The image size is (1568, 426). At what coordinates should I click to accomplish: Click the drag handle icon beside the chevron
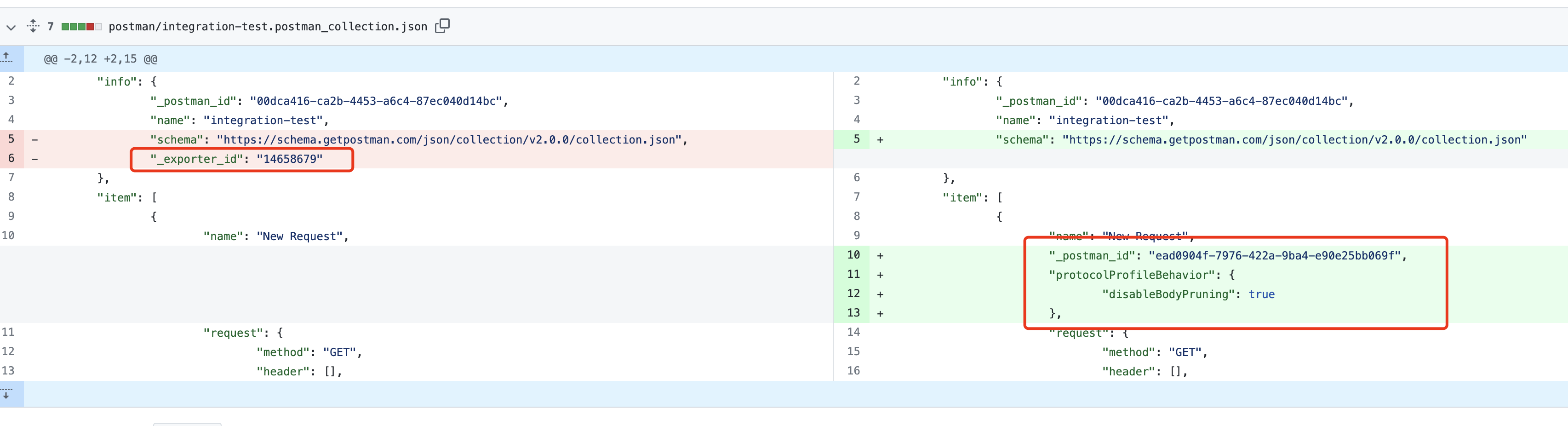point(33,26)
